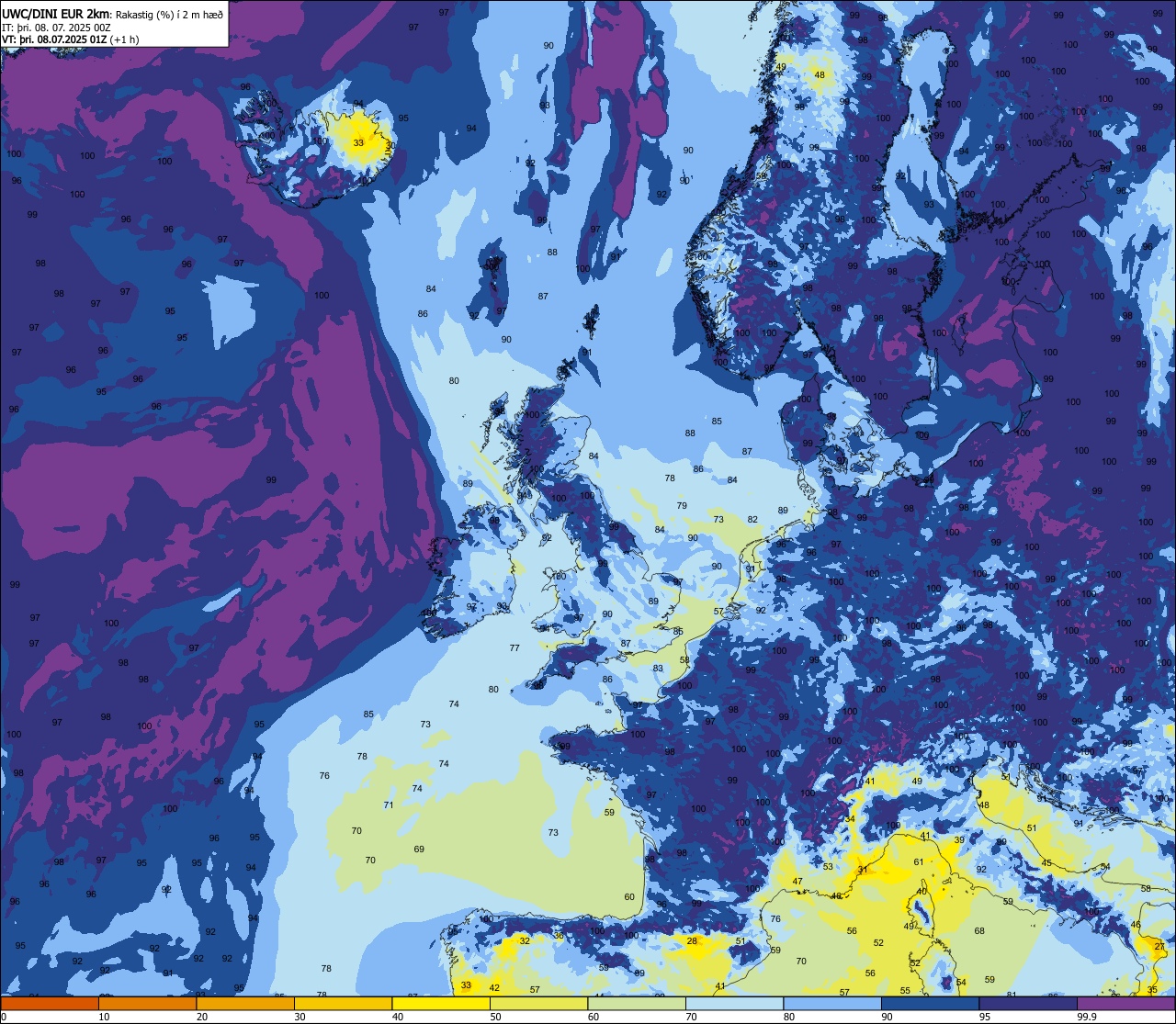Click the bright yellow 40–50 legend swatch
The image size is (1176, 1024).
(441, 1004)
